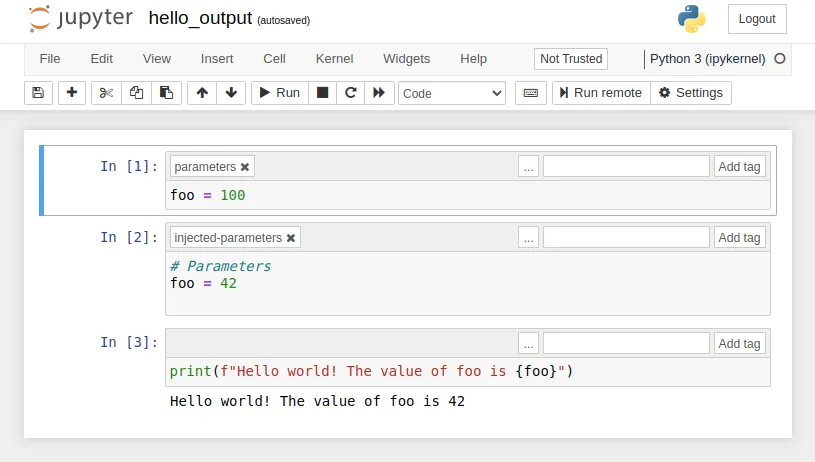Open the View menu
The height and width of the screenshot is (462, 815).
[157, 59]
